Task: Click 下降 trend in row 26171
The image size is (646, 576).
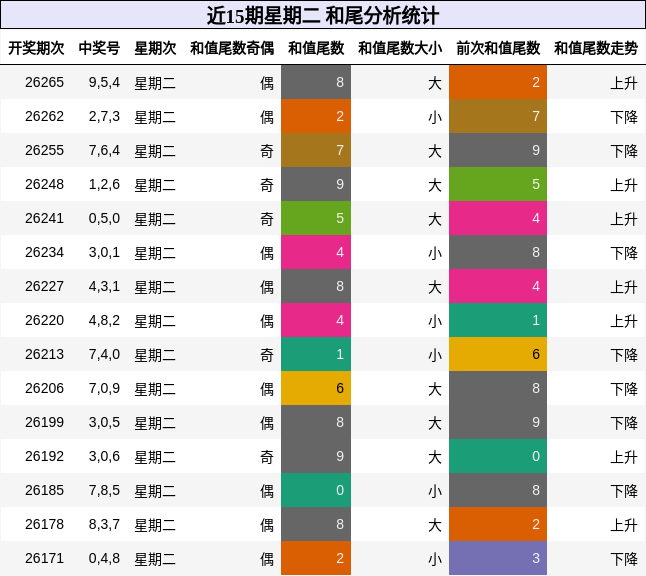Action: [x=624, y=559]
